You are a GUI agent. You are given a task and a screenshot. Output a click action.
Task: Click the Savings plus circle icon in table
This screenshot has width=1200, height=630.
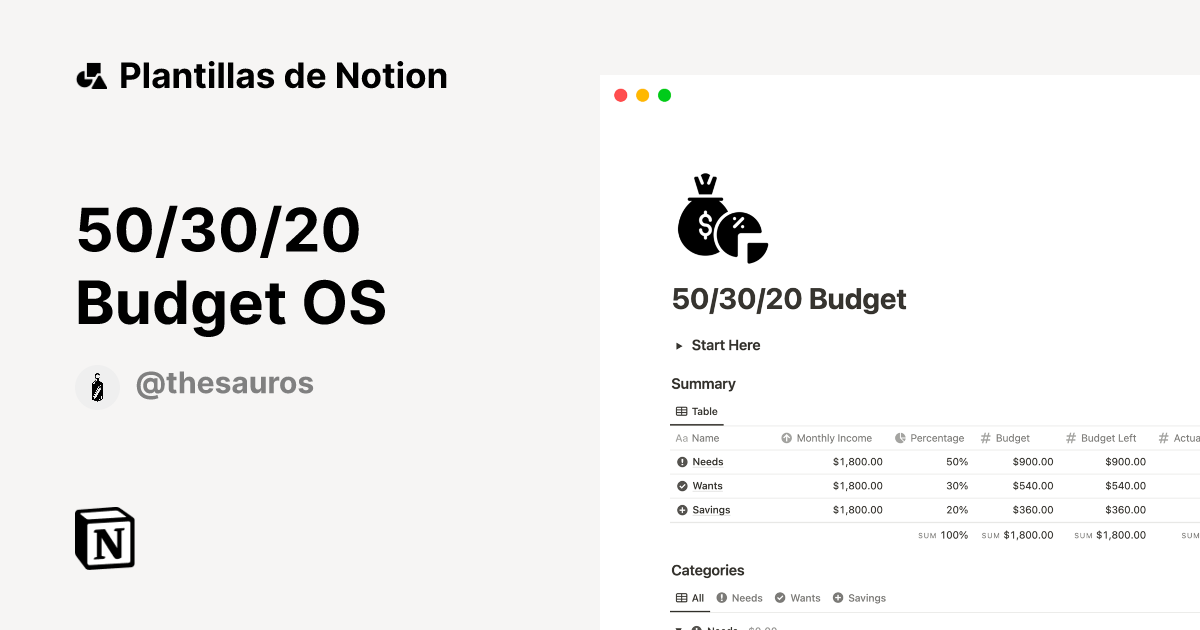[680, 509]
